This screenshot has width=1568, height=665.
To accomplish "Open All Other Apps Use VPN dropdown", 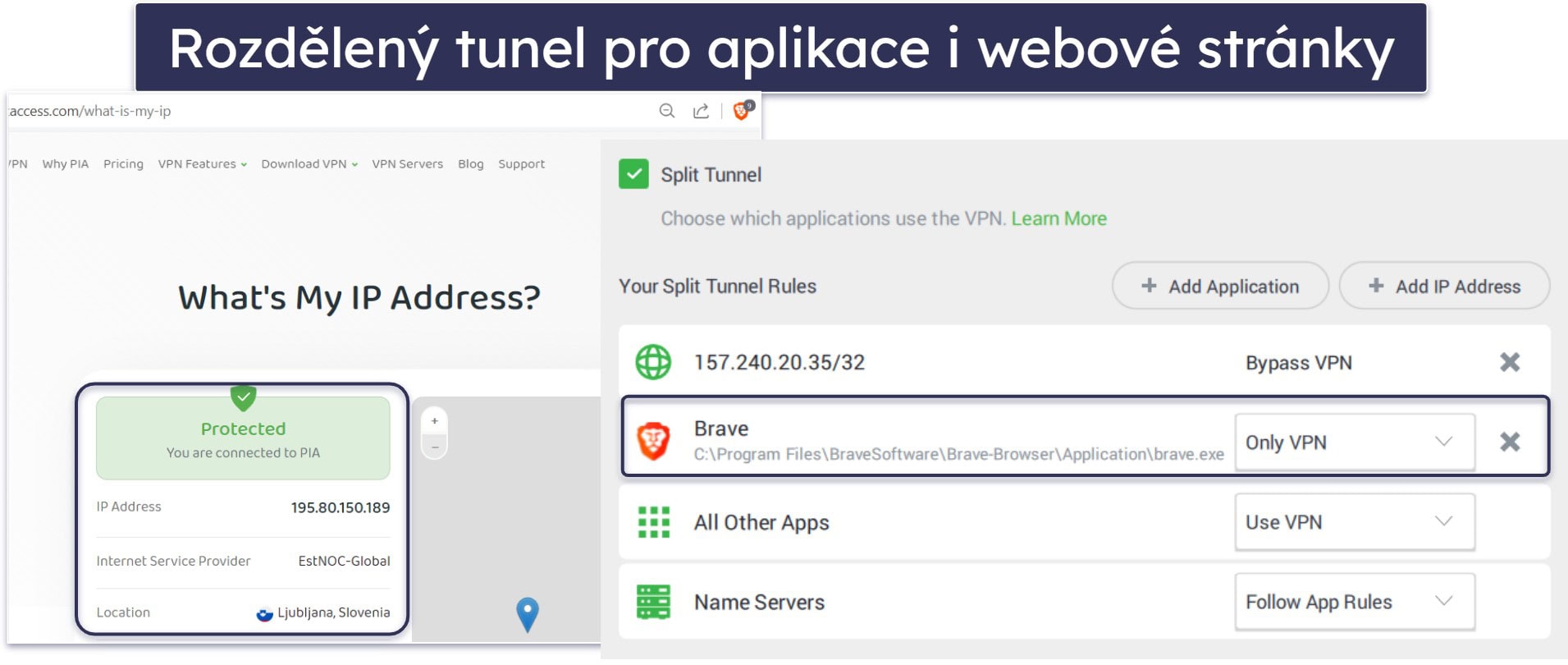I will (x=1355, y=521).
